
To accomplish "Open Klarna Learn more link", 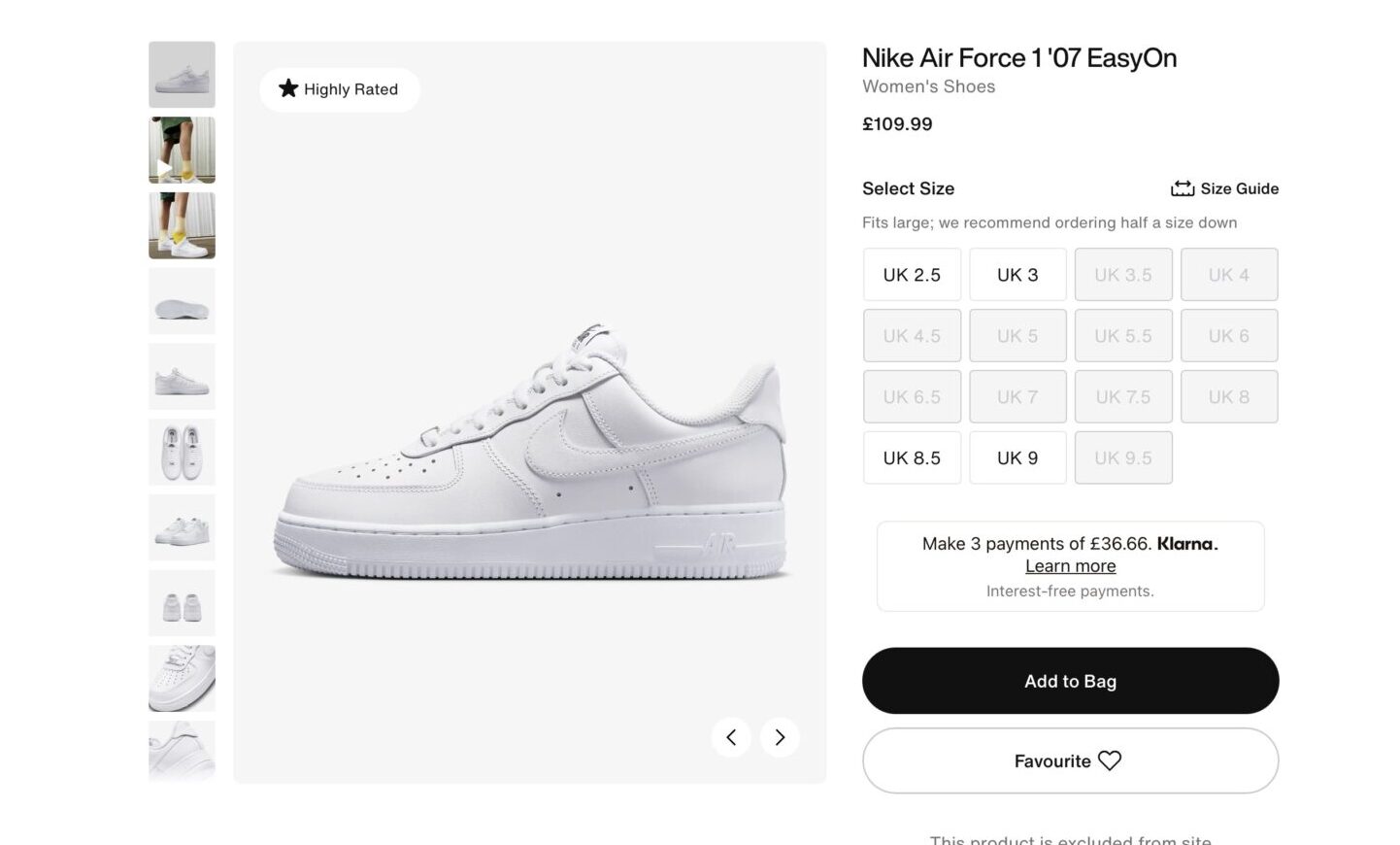I will (x=1070, y=566).
